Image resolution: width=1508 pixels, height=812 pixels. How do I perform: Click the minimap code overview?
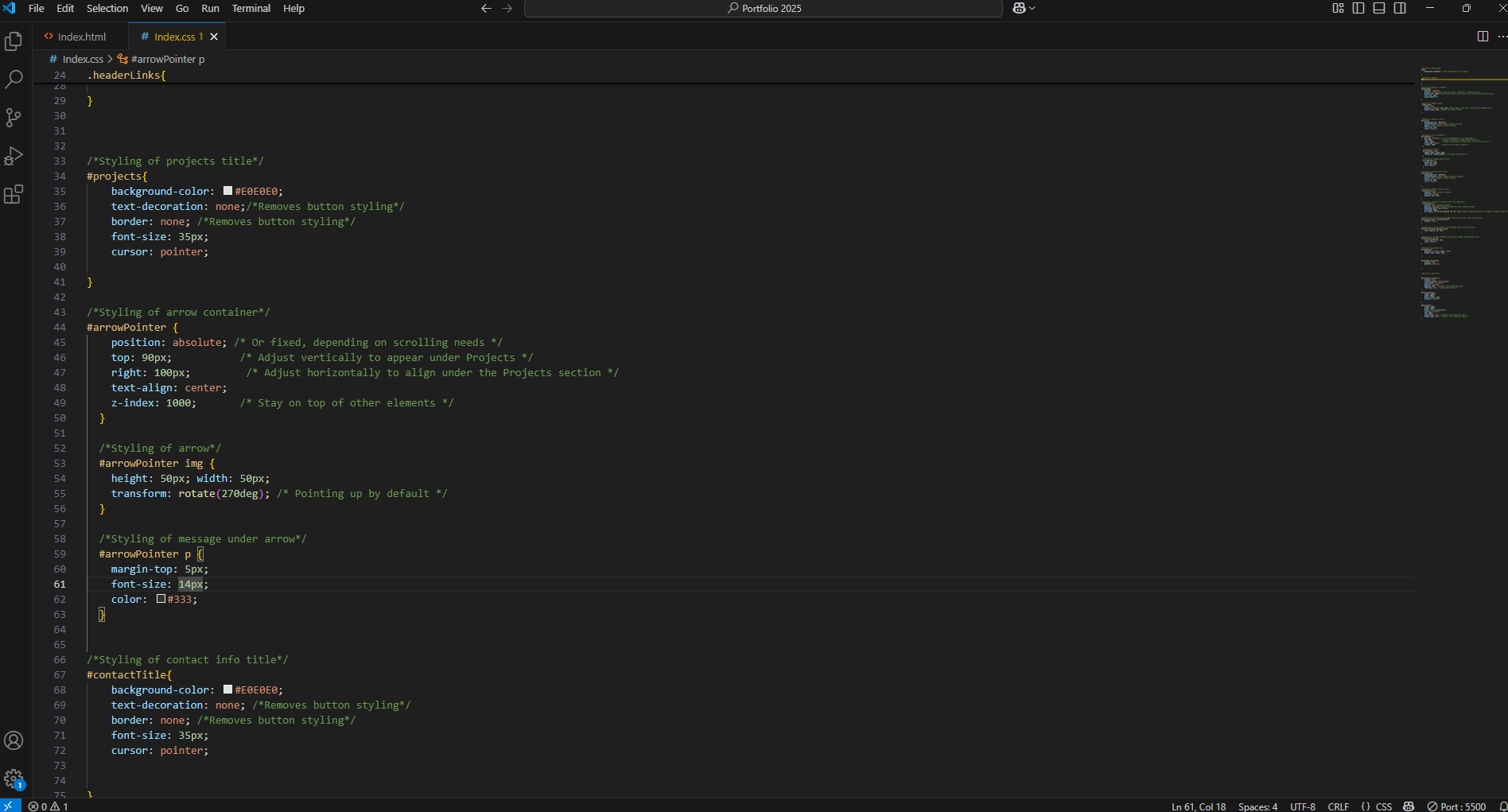(x=1462, y=193)
